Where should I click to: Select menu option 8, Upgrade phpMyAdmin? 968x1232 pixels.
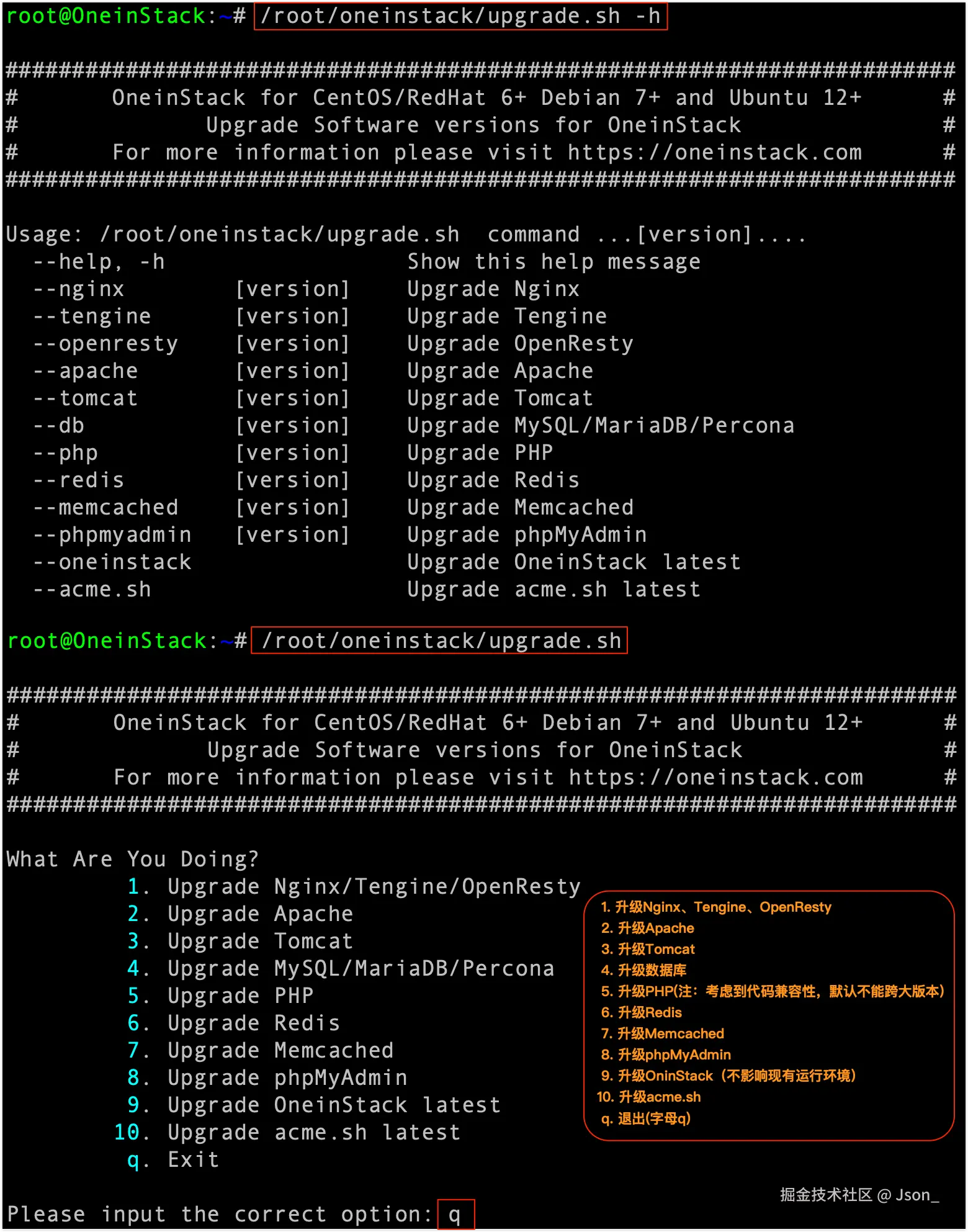pyautogui.click(x=287, y=1078)
